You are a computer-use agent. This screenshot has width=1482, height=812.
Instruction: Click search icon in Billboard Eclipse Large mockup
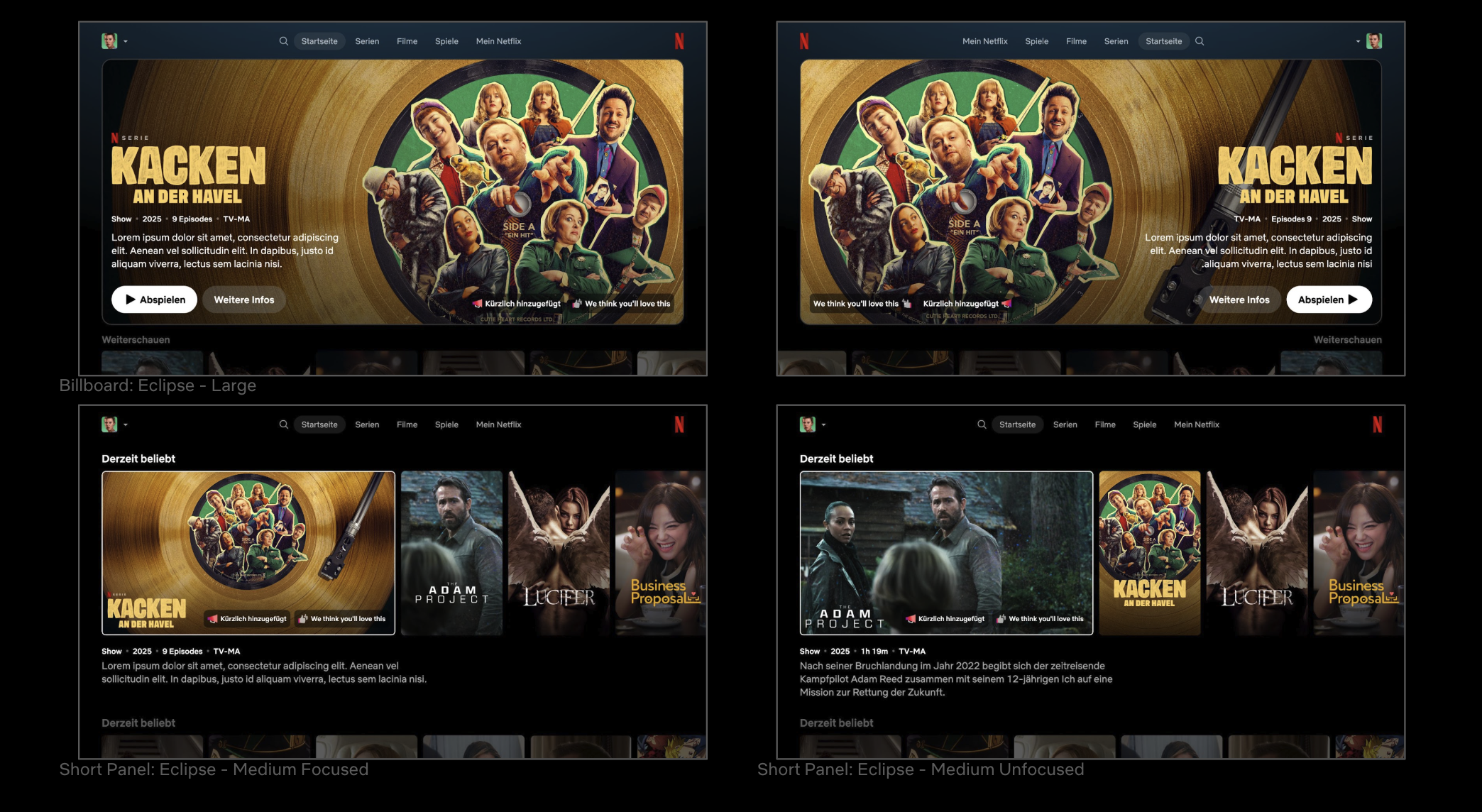click(x=283, y=41)
